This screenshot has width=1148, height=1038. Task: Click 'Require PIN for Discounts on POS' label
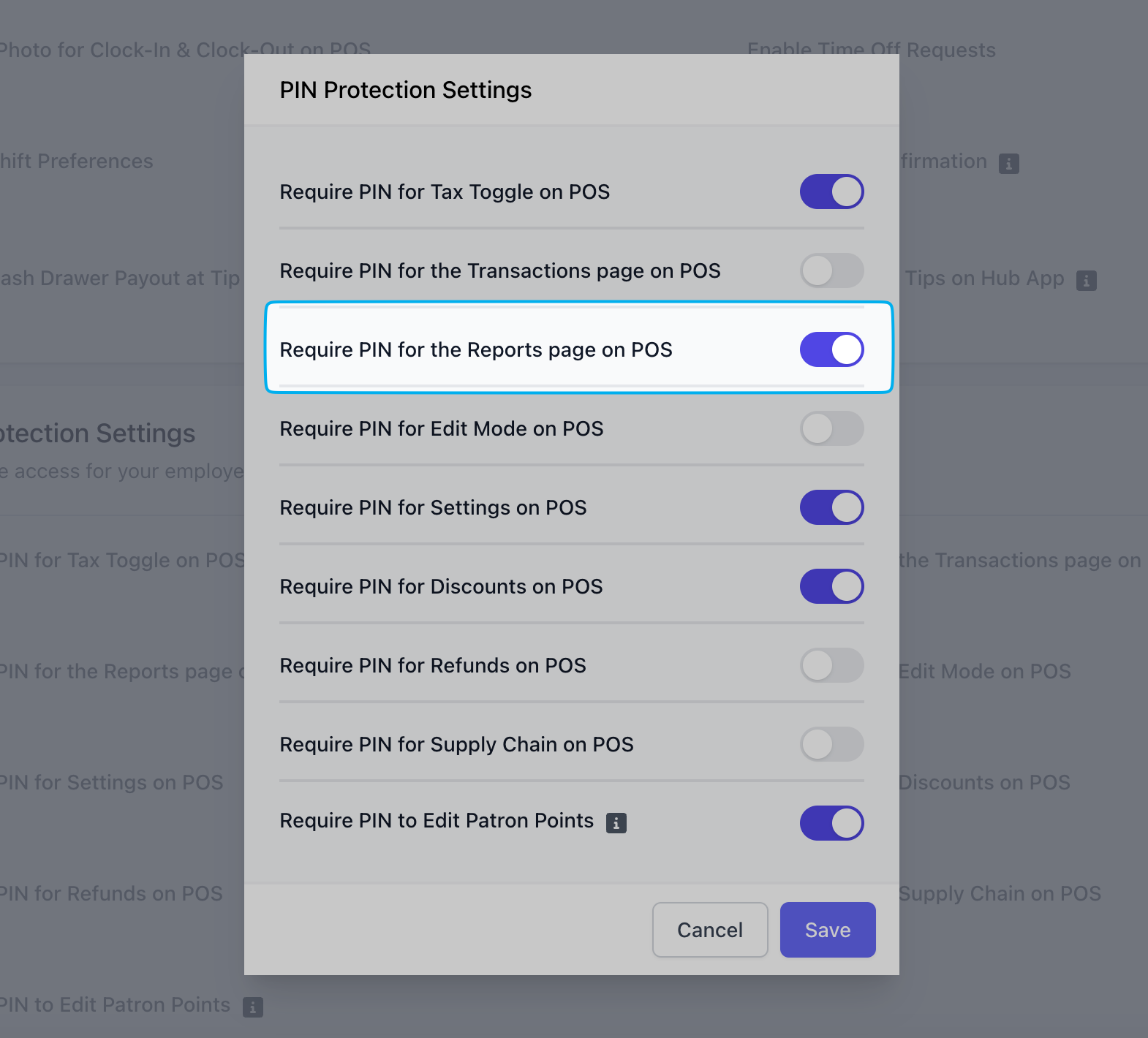pyautogui.click(x=441, y=587)
